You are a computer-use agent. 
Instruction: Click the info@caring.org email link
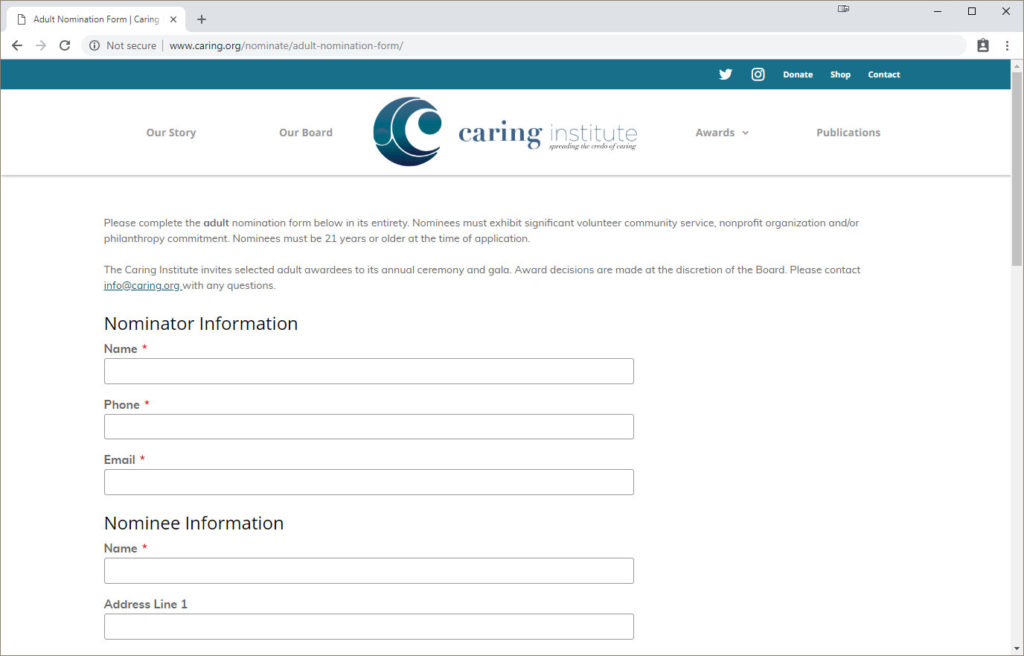[142, 285]
